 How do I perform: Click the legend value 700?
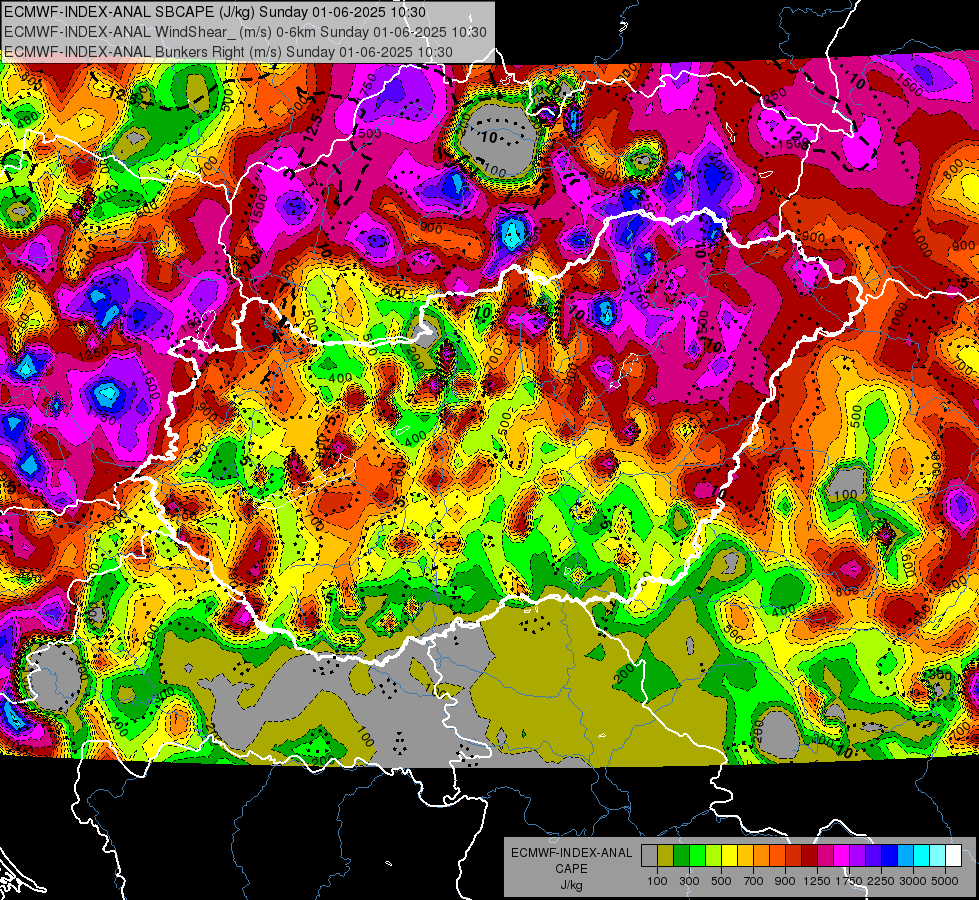pyautogui.click(x=754, y=881)
